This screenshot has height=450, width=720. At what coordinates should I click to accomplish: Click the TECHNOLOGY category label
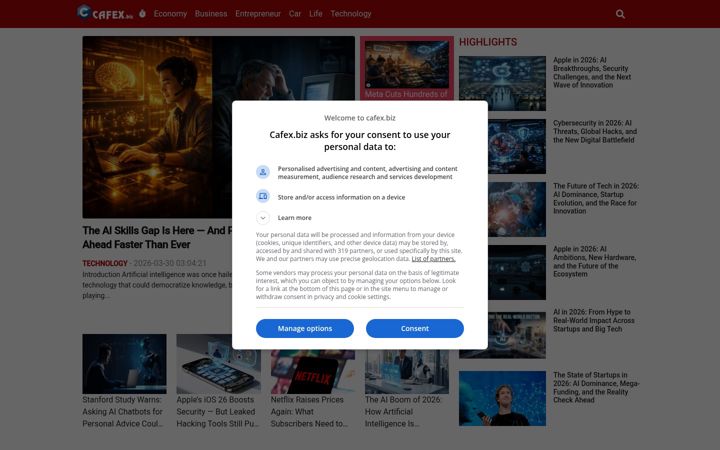pos(105,263)
